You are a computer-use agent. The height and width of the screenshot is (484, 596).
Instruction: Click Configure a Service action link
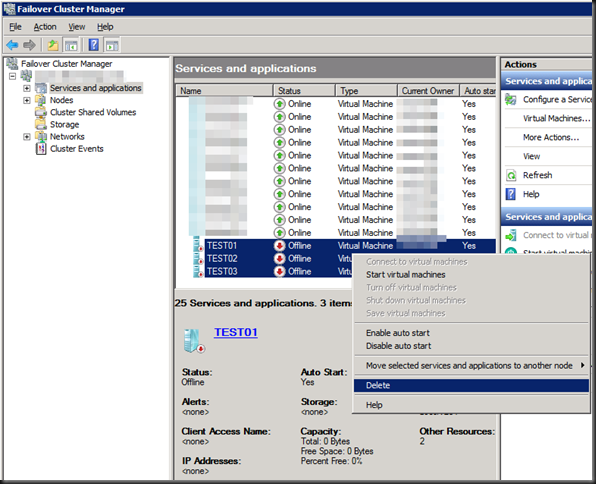[x=557, y=100]
